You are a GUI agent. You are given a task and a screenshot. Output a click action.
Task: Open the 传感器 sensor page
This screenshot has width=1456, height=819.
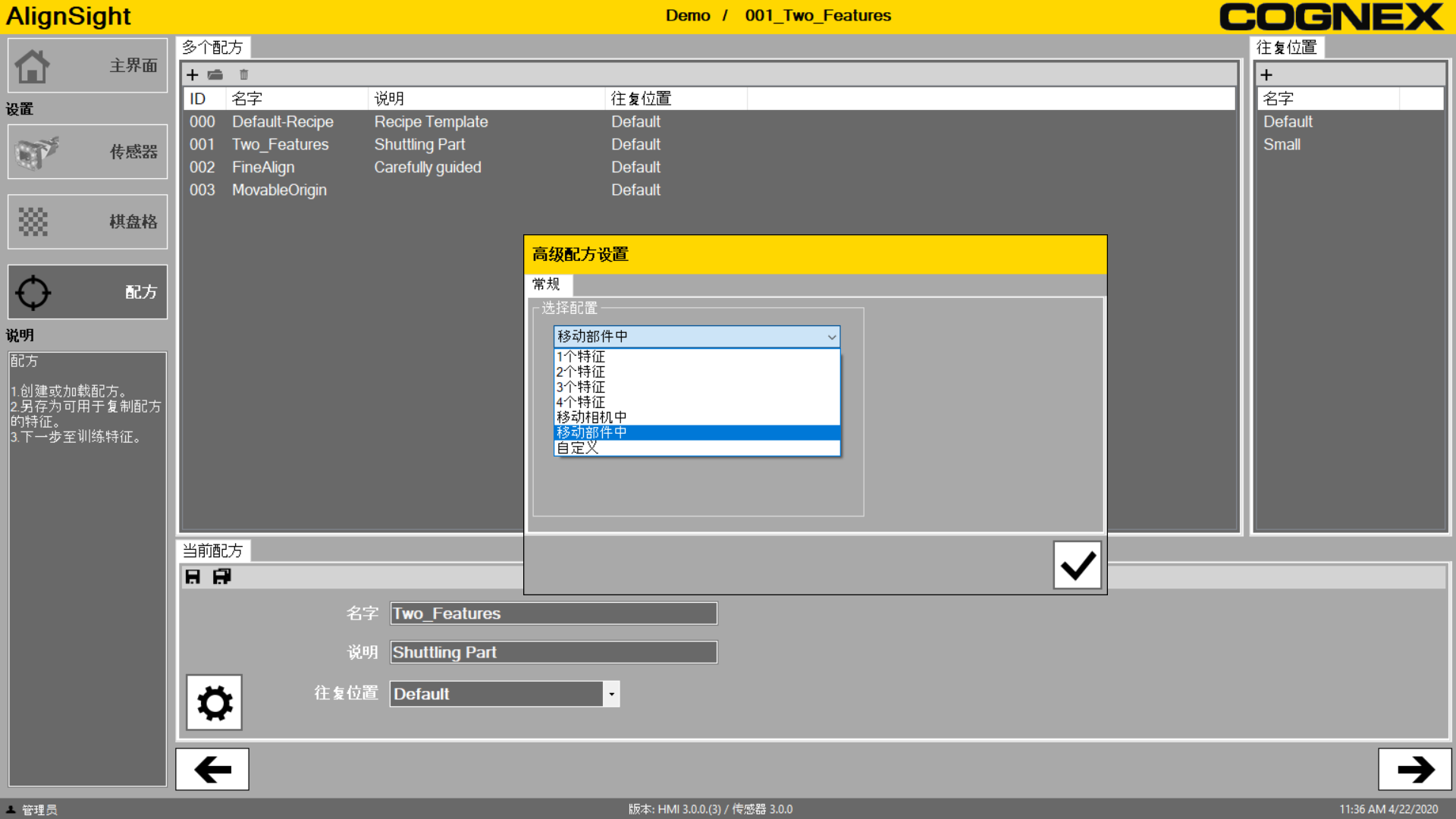click(x=87, y=152)
